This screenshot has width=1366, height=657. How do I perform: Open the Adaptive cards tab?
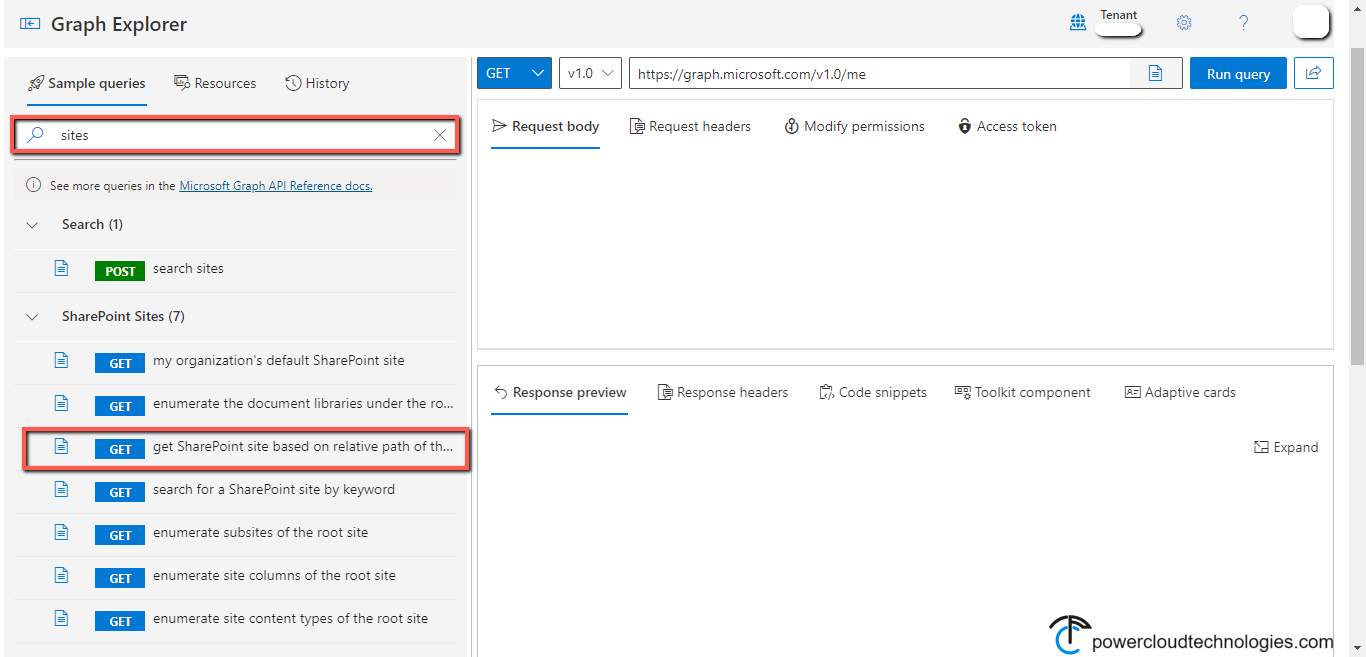tap(1180, 392)
